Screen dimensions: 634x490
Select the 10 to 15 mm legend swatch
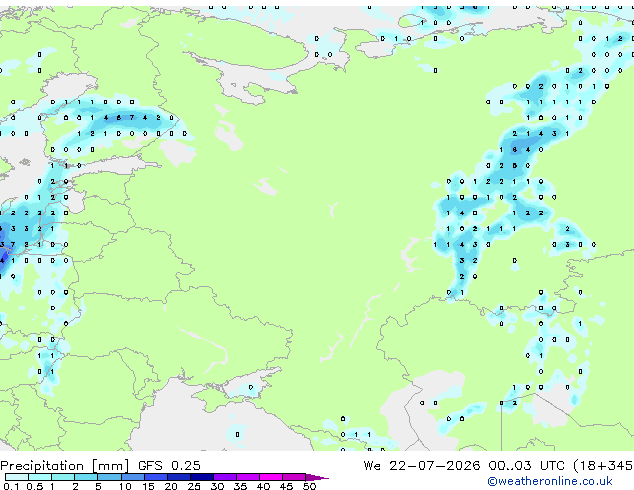coord(132,477)
